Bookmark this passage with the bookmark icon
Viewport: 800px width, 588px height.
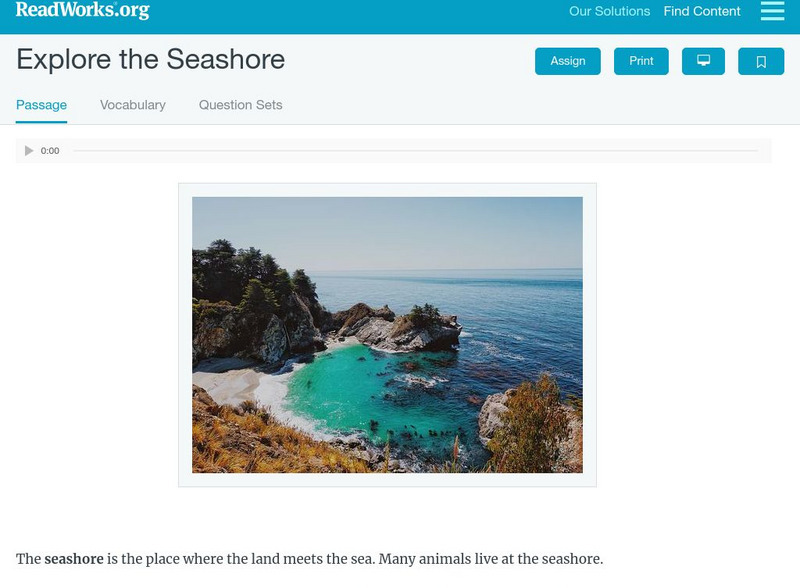point(761,61)
